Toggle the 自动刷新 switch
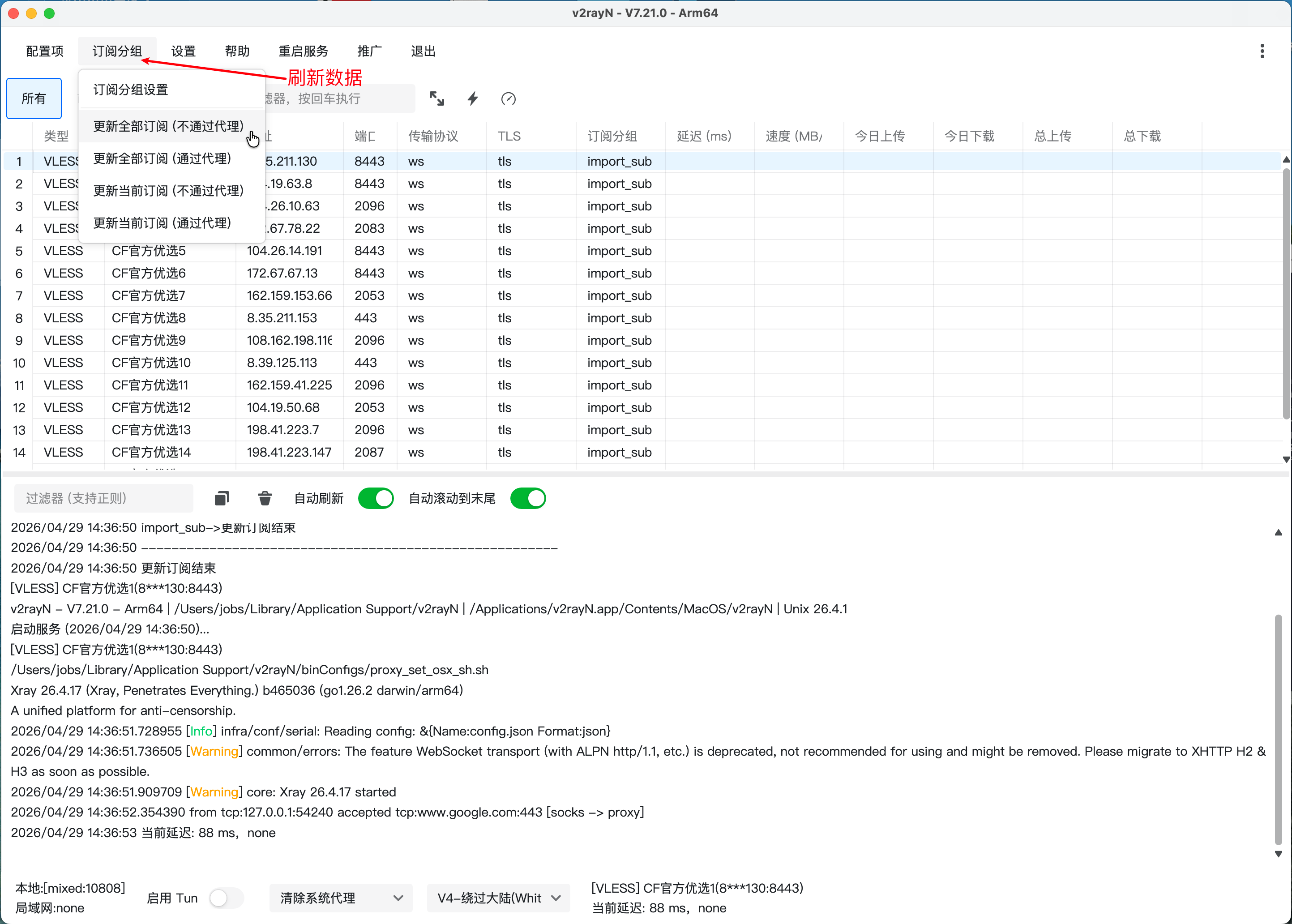Screen dimensions: 1292x924 click(x=376, y=498)
